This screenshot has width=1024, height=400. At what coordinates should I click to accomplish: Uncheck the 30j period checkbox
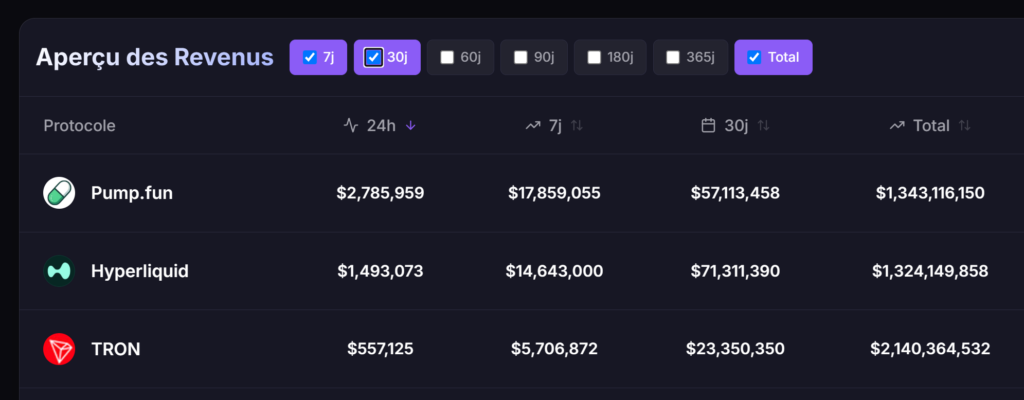374,58
